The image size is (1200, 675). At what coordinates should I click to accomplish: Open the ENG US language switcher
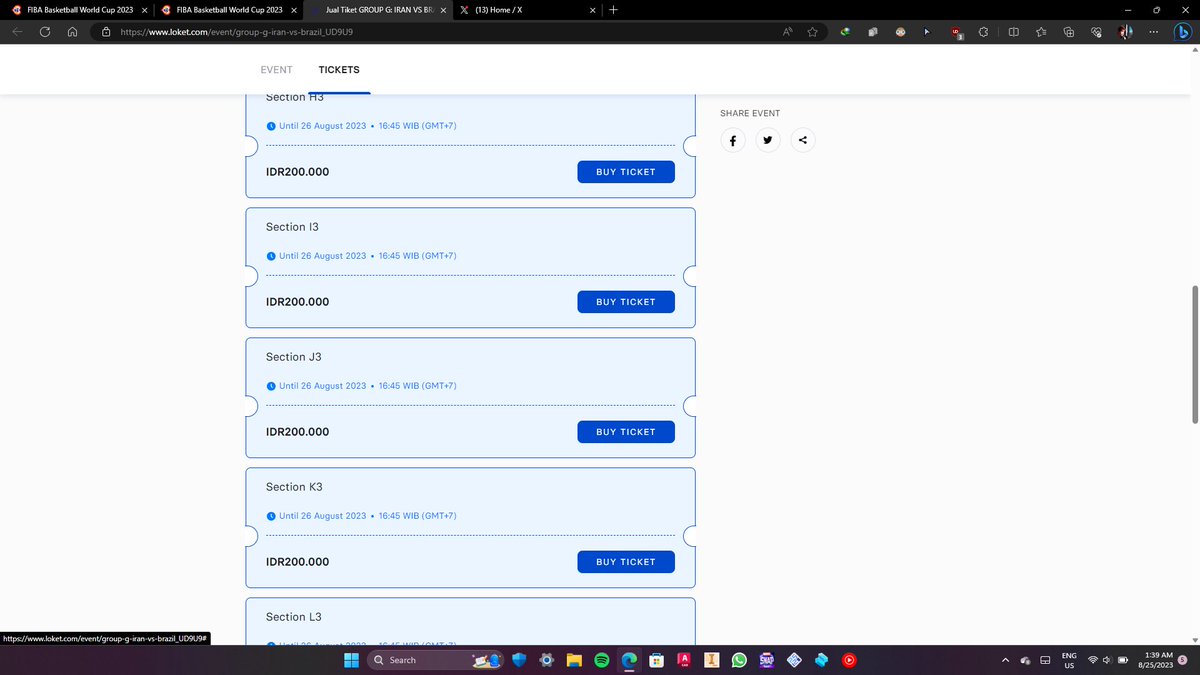coord(1069,660)
